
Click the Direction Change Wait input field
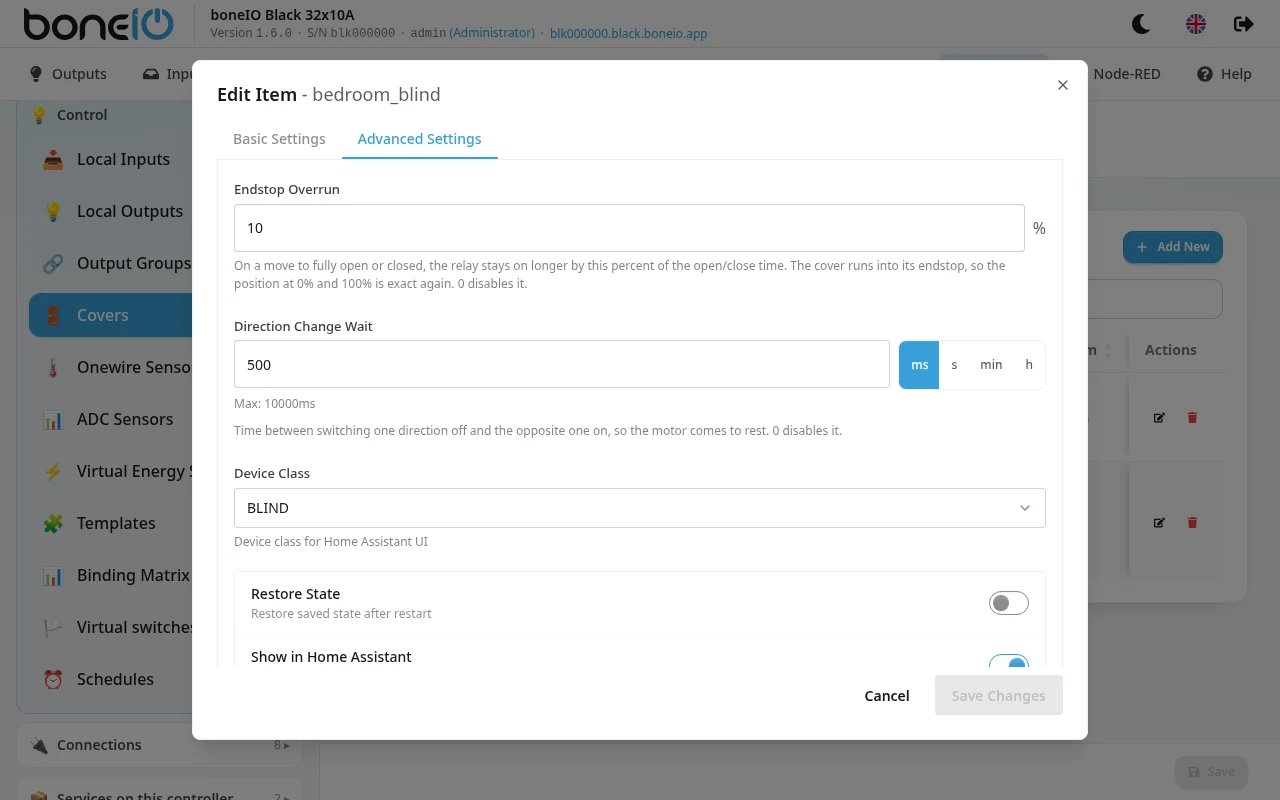click(562, 364)
